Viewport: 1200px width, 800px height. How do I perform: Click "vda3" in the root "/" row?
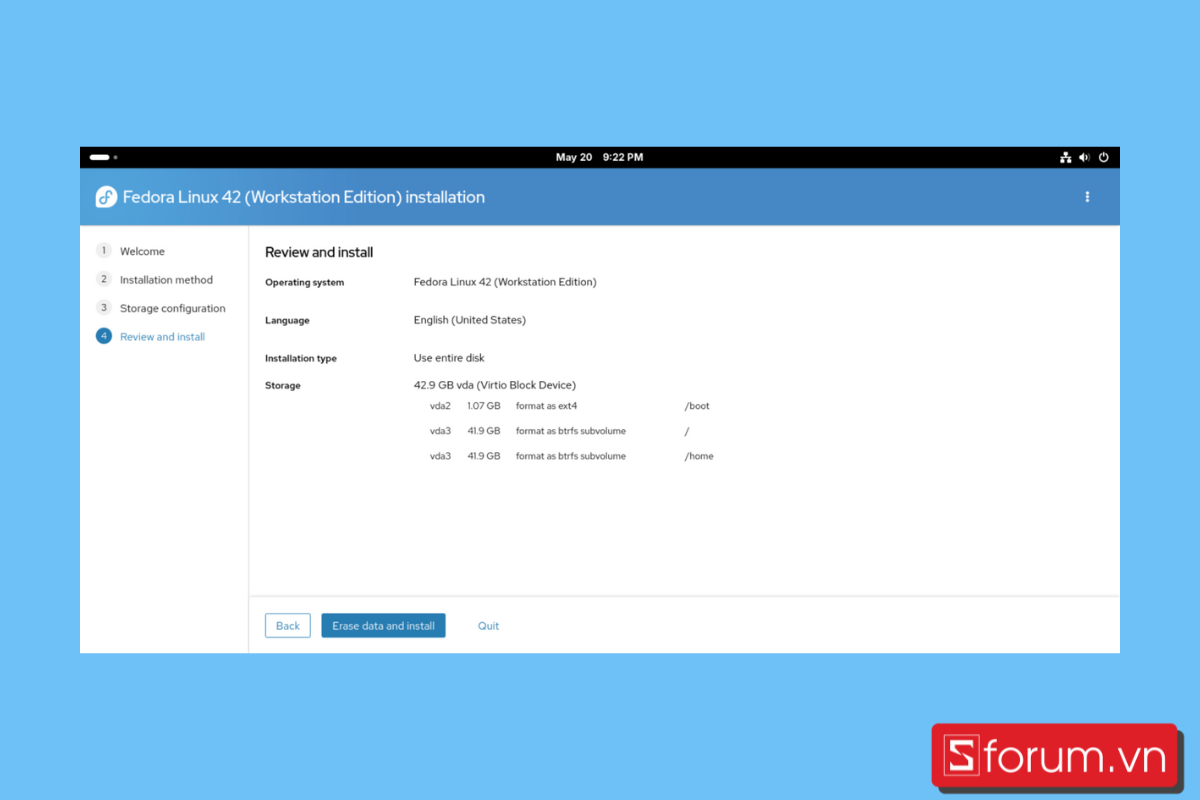tap(440, 431)
